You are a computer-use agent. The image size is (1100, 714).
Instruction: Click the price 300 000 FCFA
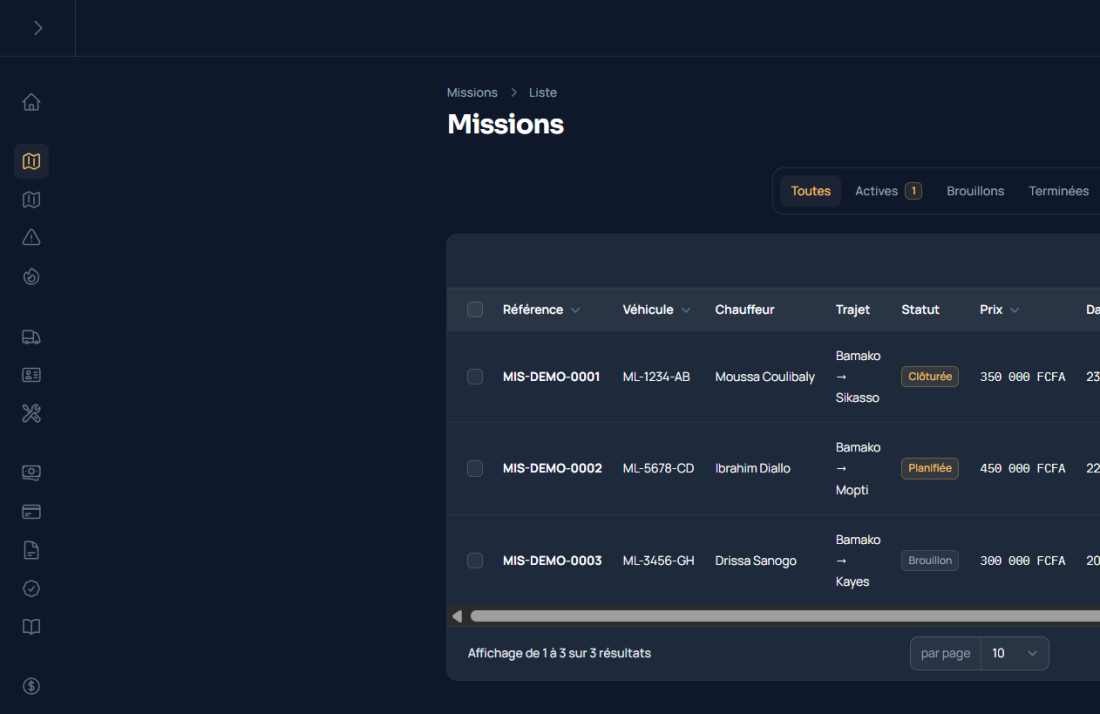[x=1022, y=560]
